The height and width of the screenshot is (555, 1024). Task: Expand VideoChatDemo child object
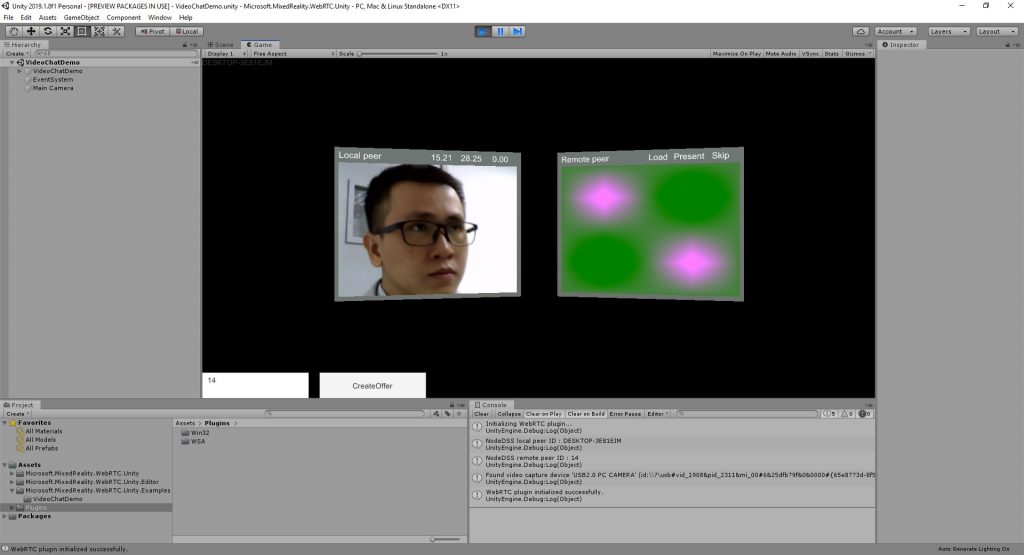pos(20,71)
